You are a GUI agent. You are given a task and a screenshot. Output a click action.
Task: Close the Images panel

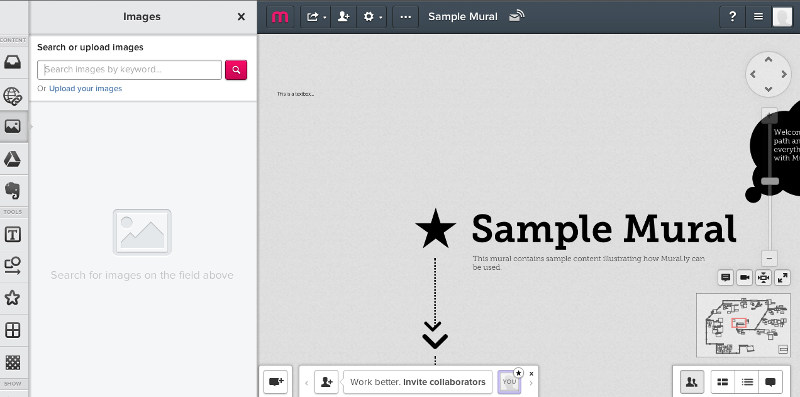coord(241,17)
